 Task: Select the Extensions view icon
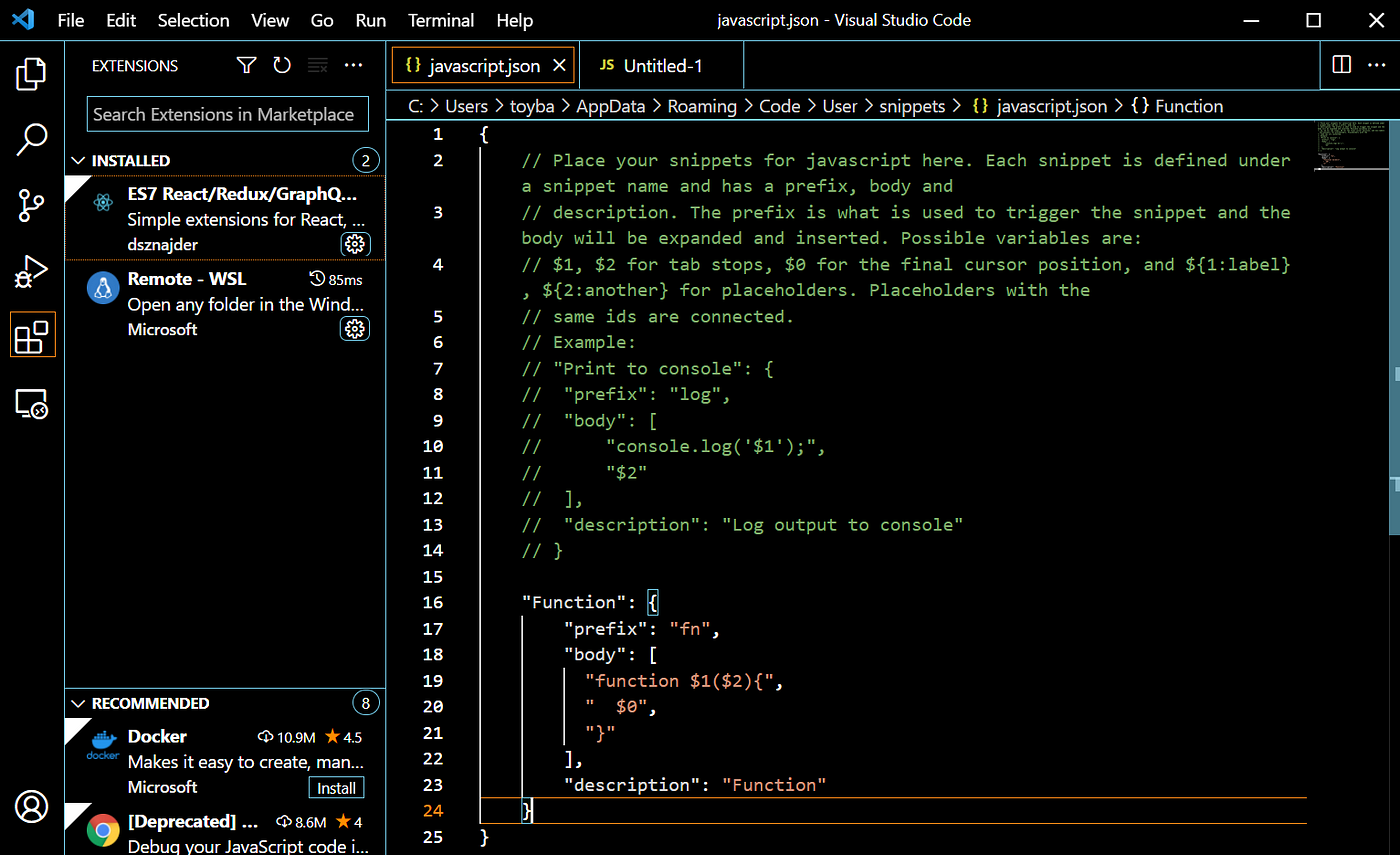pos(32,336)
